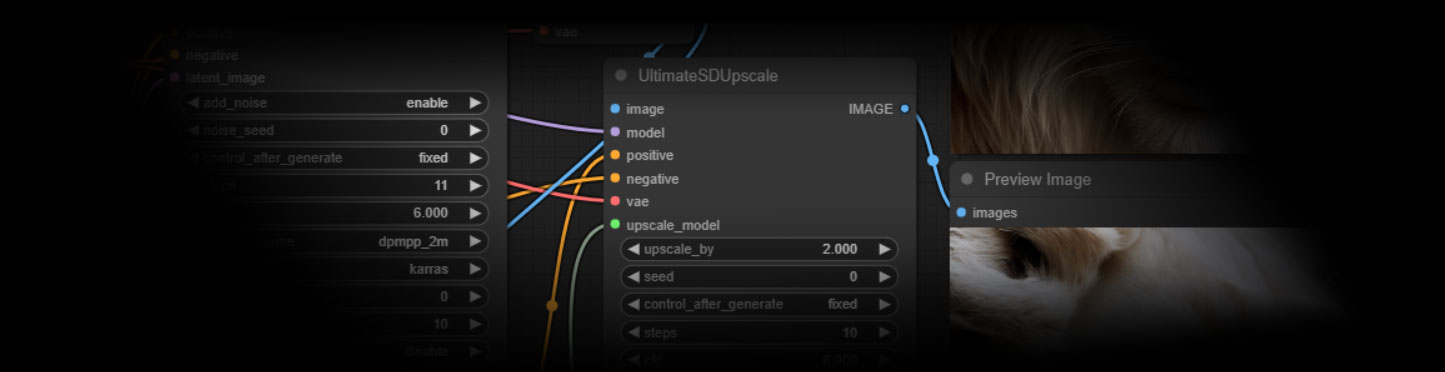Collapse the Preview Image node via its title dot
This screenshot has width=1445, height=372.
967,179
